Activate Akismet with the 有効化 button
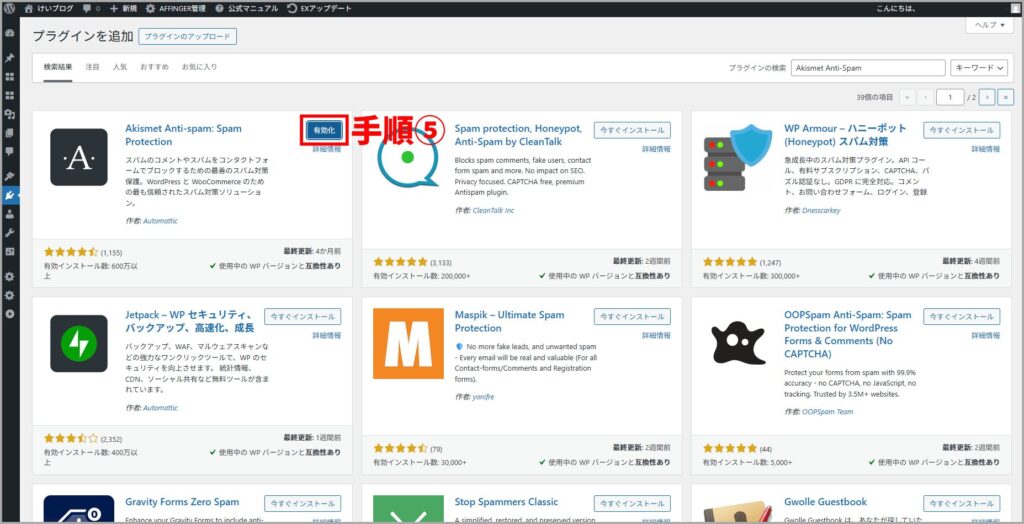Screen dimensions: 1024x524 point(322,130)
